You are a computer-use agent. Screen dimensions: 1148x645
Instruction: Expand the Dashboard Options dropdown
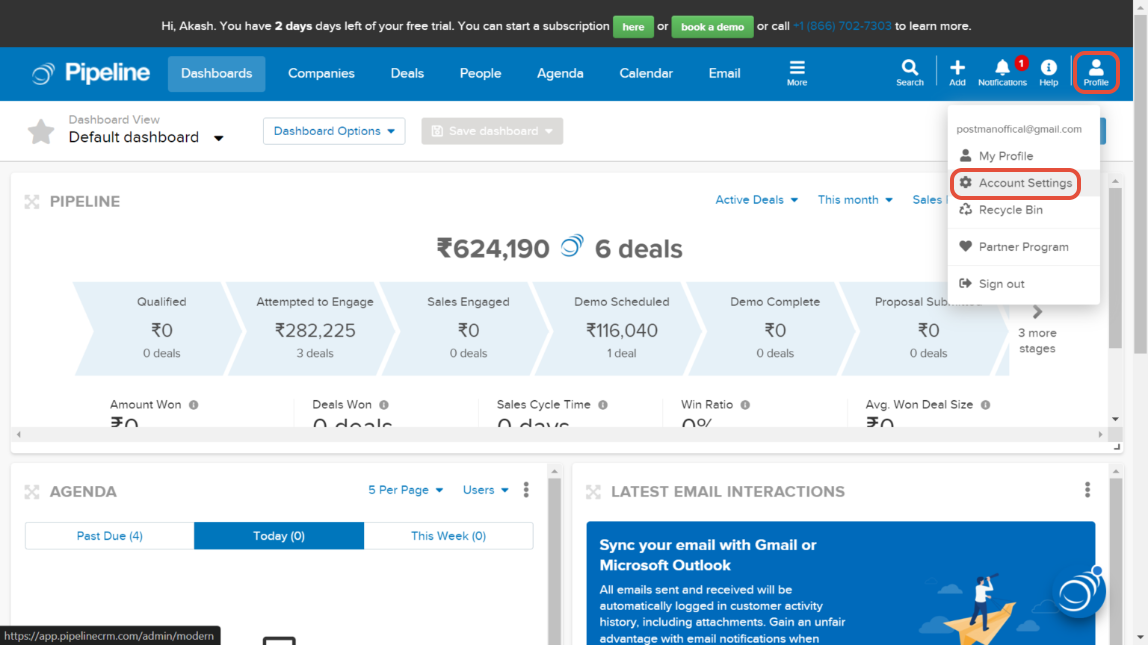334,131
